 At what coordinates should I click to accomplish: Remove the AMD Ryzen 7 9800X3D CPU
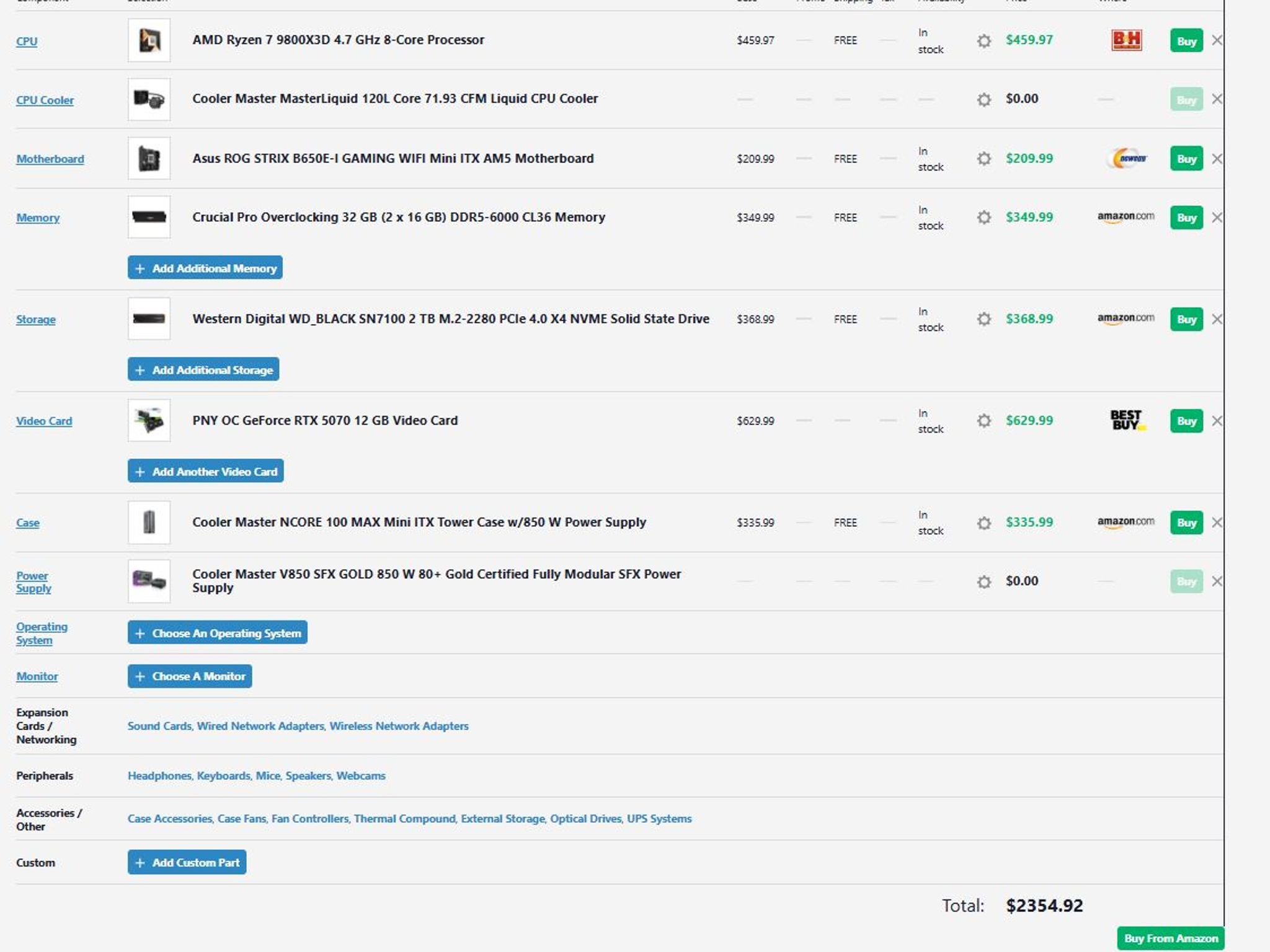pyautogui.click(x=1217, y=40)
